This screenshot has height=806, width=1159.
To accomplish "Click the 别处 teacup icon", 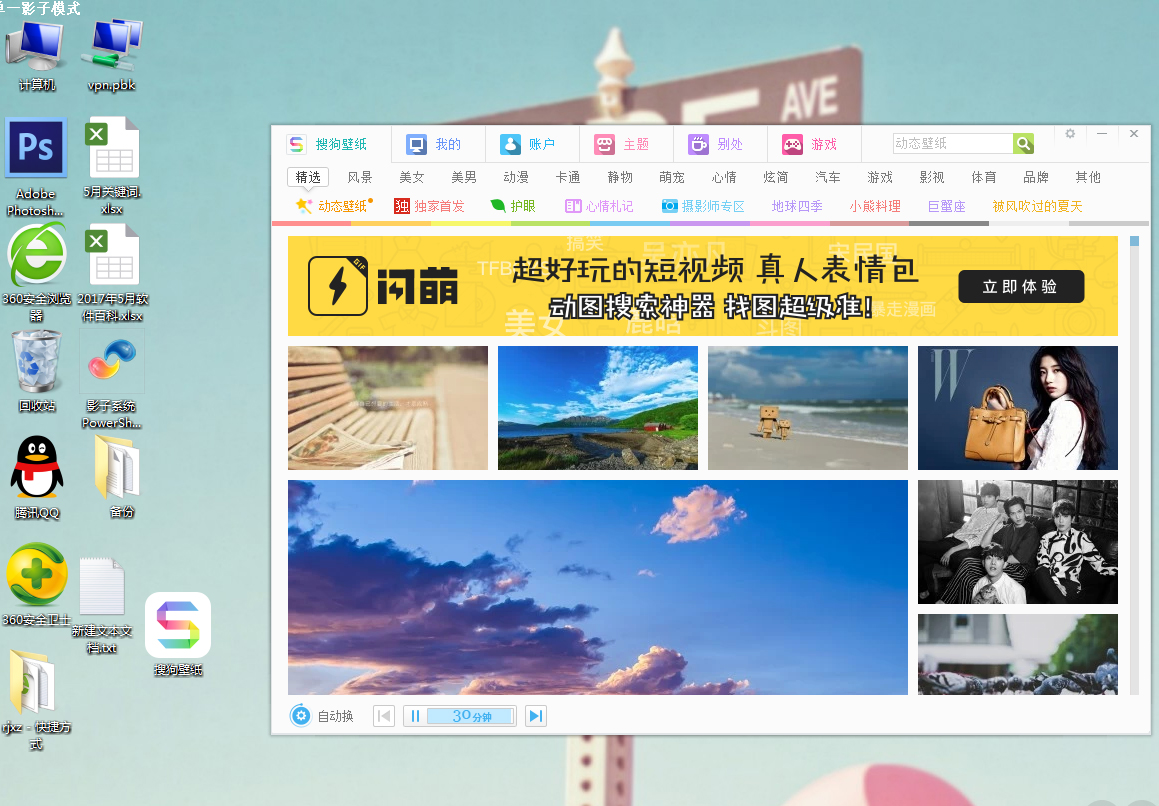I will pyautogui.click(x=698, y=144).
